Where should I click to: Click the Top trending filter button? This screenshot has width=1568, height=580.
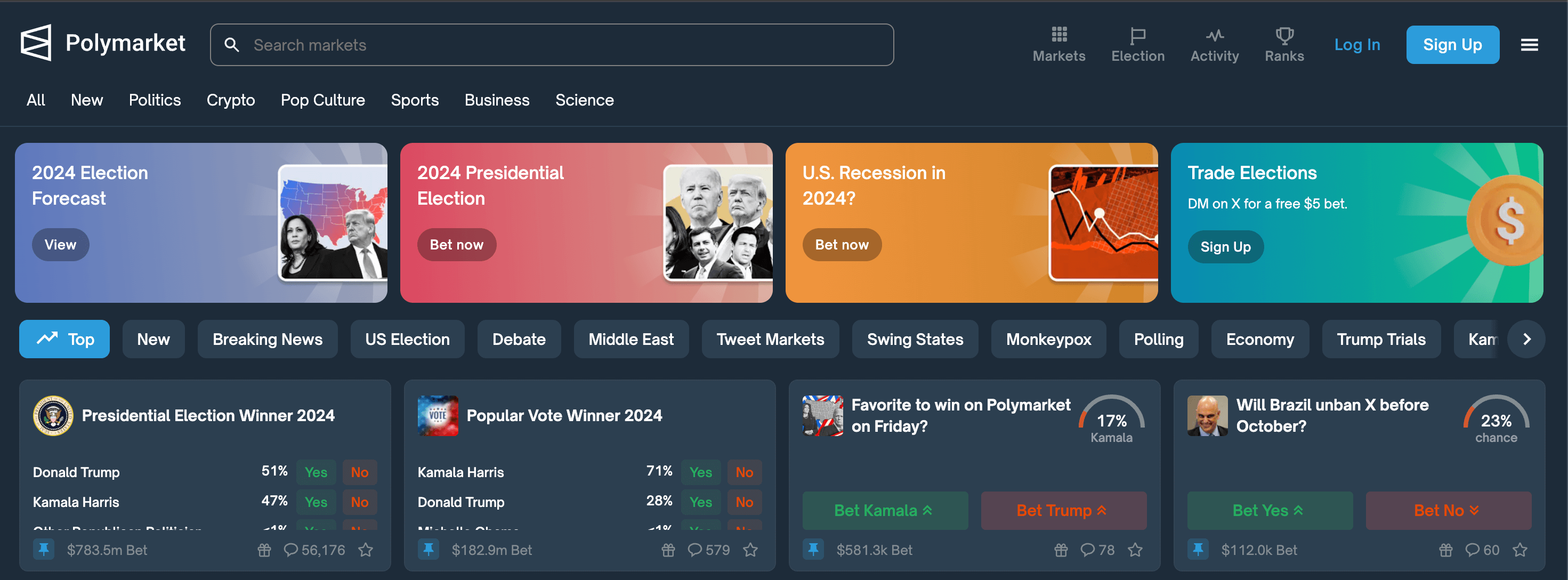click(65, 339)
